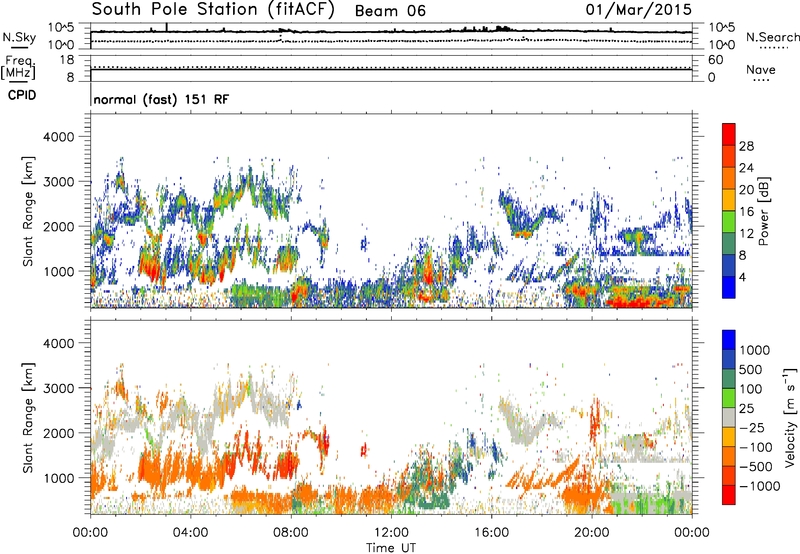Viewport: 800px width, 554px height.
Task: Click the title 'South Pole Station (fitACF)'
Action: pos(213,9)
